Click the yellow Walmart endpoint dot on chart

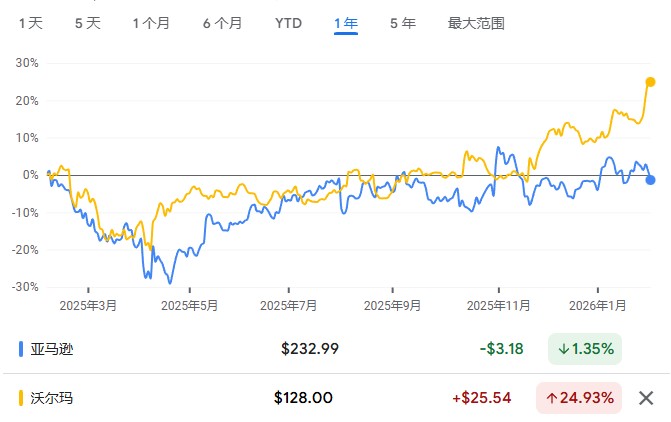tap(650, 82)
